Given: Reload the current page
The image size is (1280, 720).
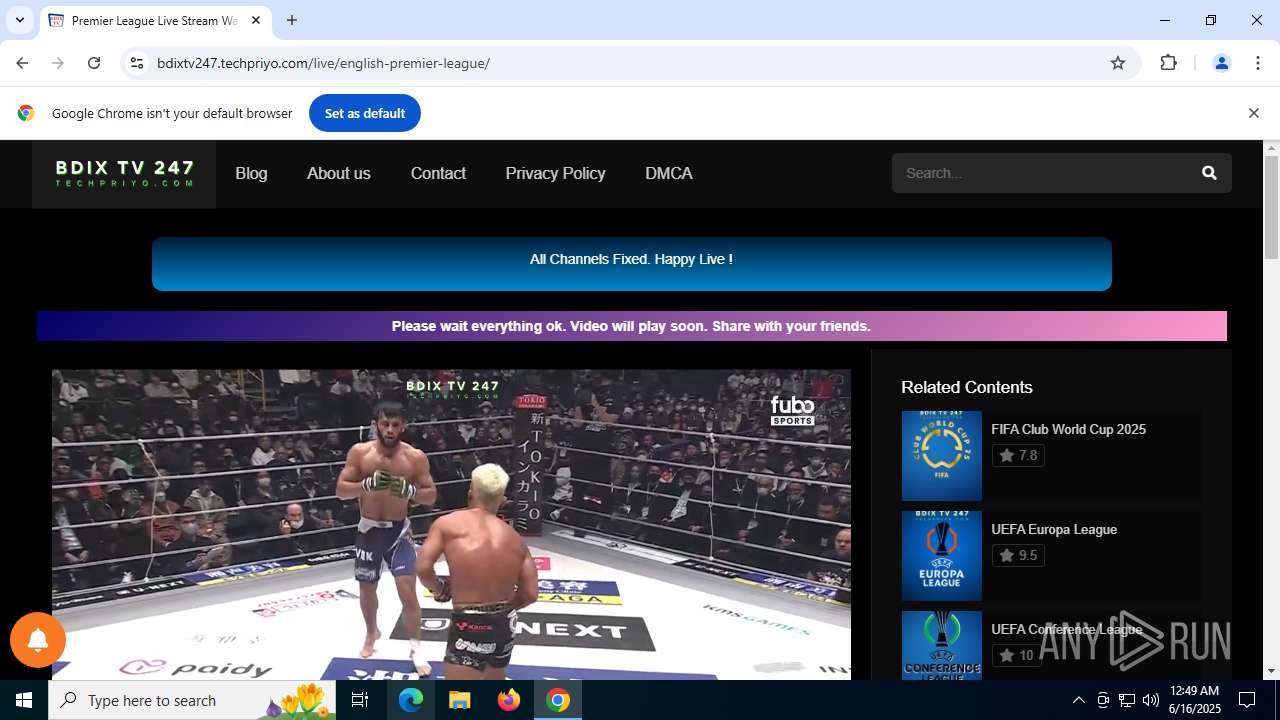Looking at the screenshot, I should click(x=94, y=63).
